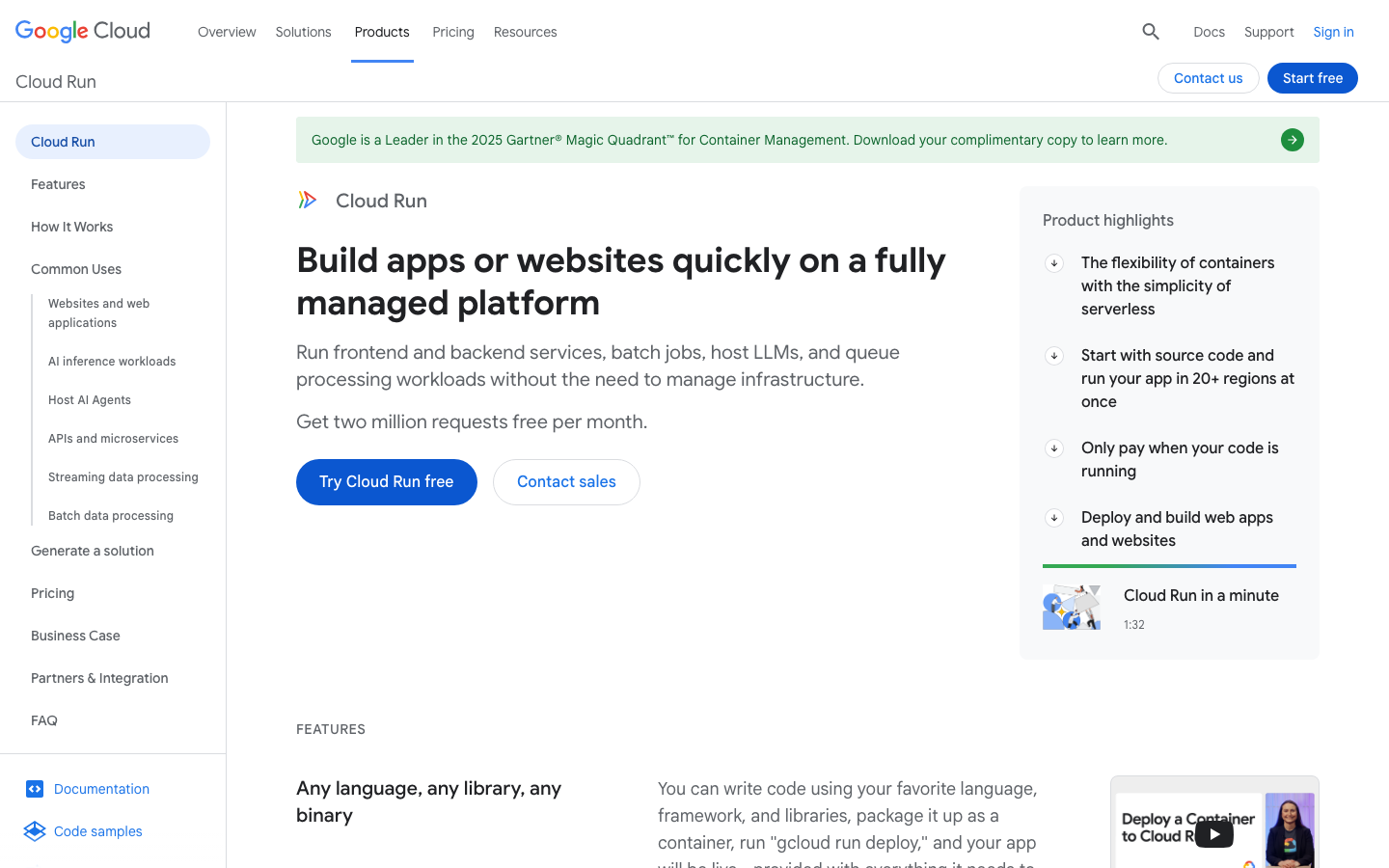The image size is (1389, 868).
Task: Click the Cloud Run subheader title
Action: 56,82
